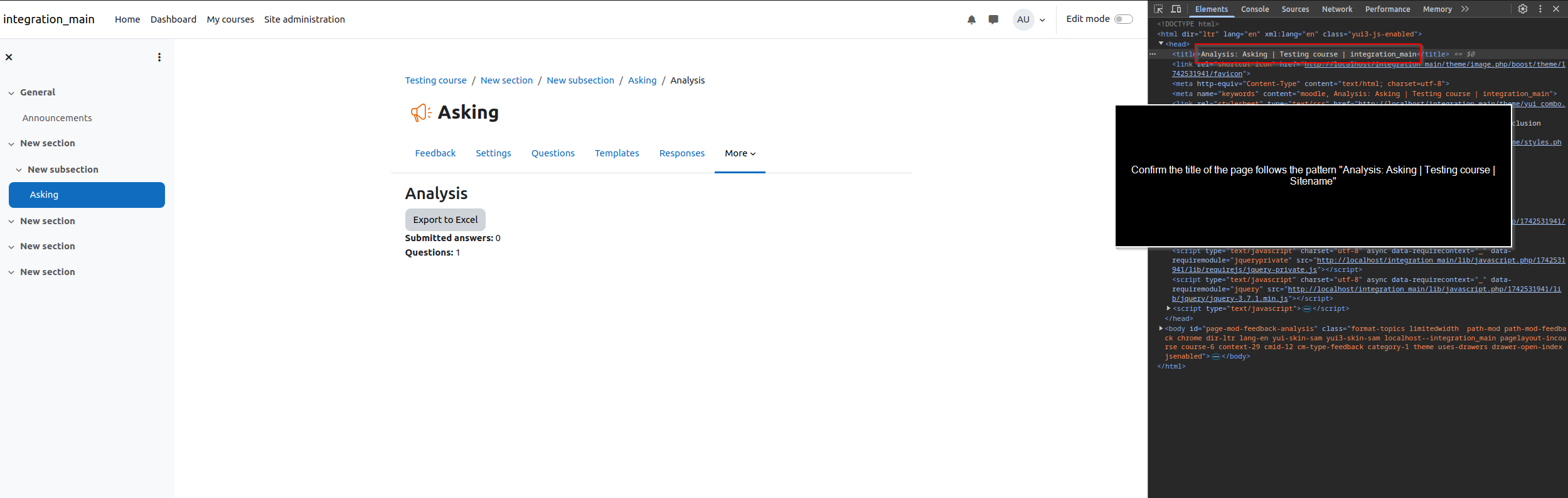Open Site administration in top navigation
Image resolution: width=1568 pixels, height=498 pixels.
304,19
